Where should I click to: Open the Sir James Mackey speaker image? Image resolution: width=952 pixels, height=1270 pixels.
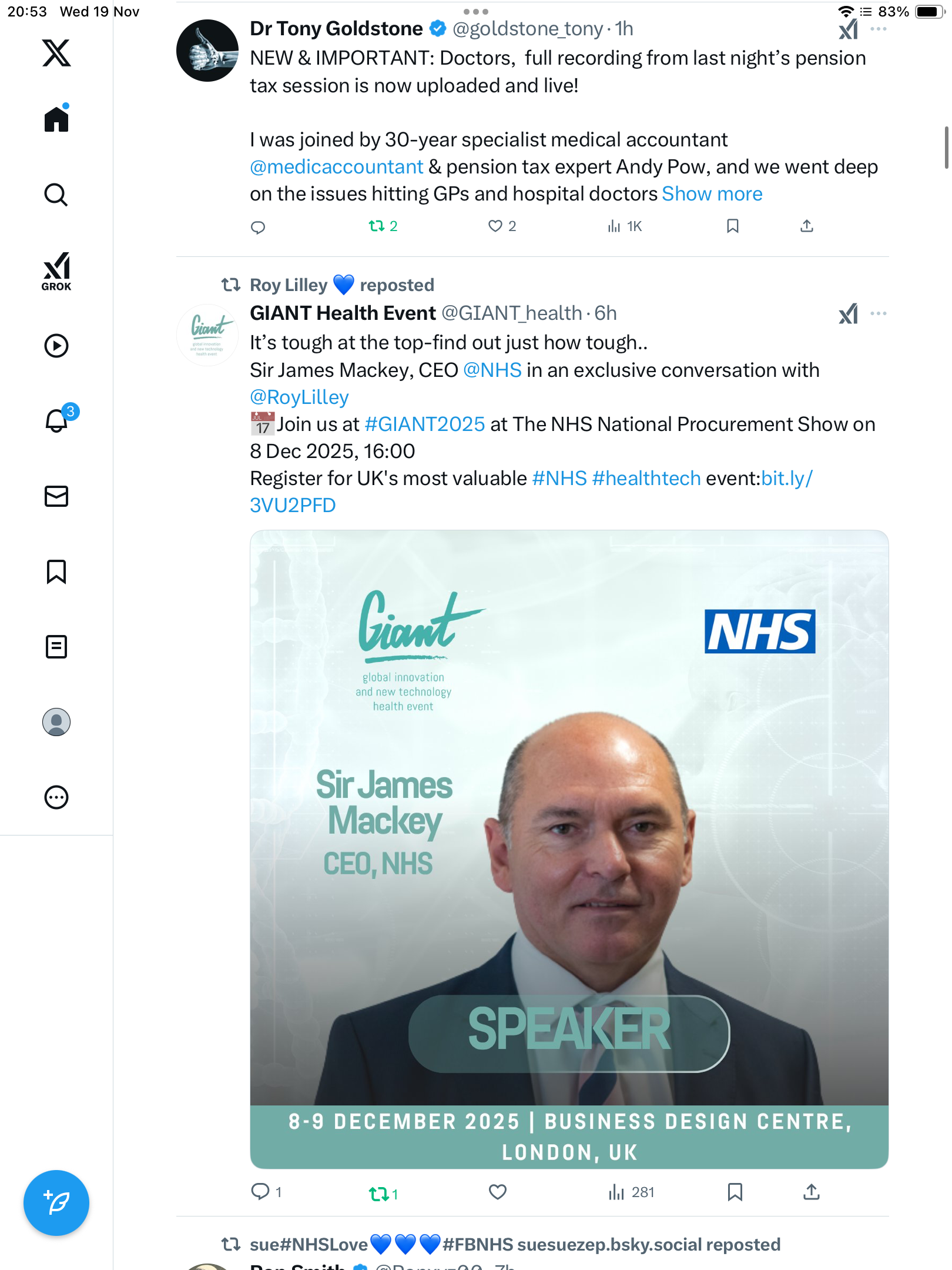569,849
